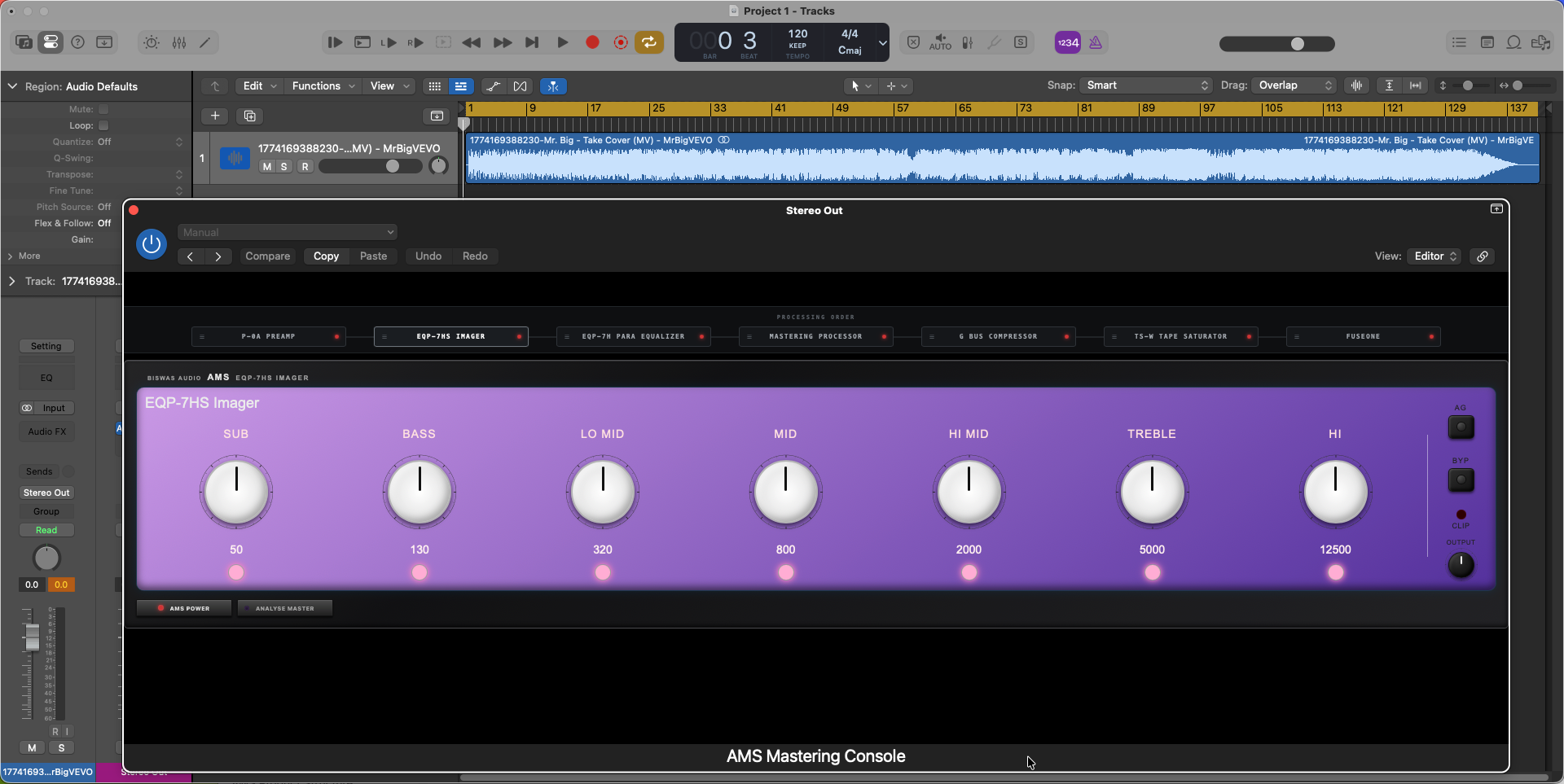Viewport: 1564px width, 784px height.
Task: Toggle the BYP bypass button in the imager
Action: (1461, 480)
